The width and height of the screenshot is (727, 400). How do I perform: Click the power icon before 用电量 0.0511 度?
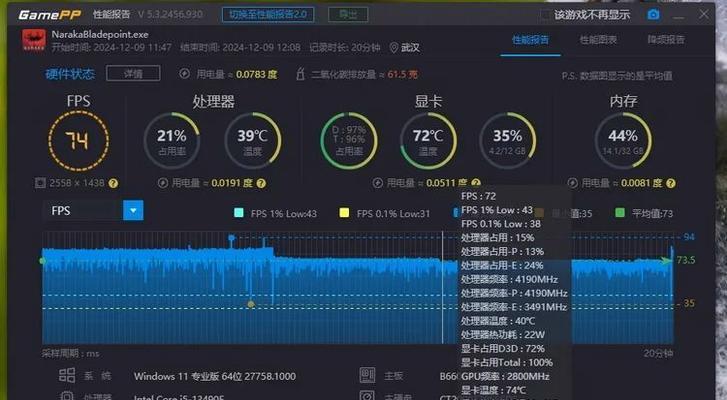coord(377,183)
